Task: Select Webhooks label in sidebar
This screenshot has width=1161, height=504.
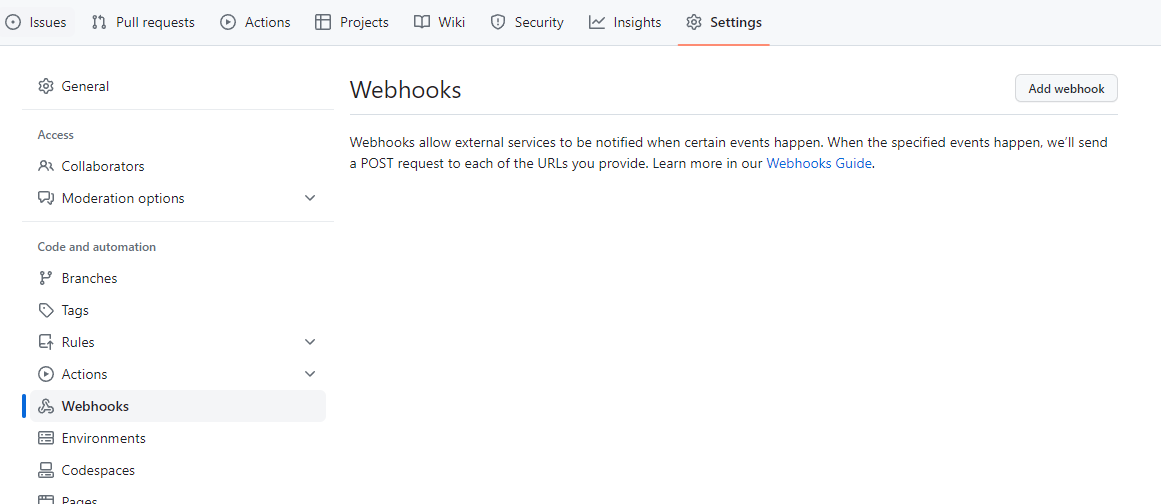Action: pyautogui.click(x=96, y=406)
